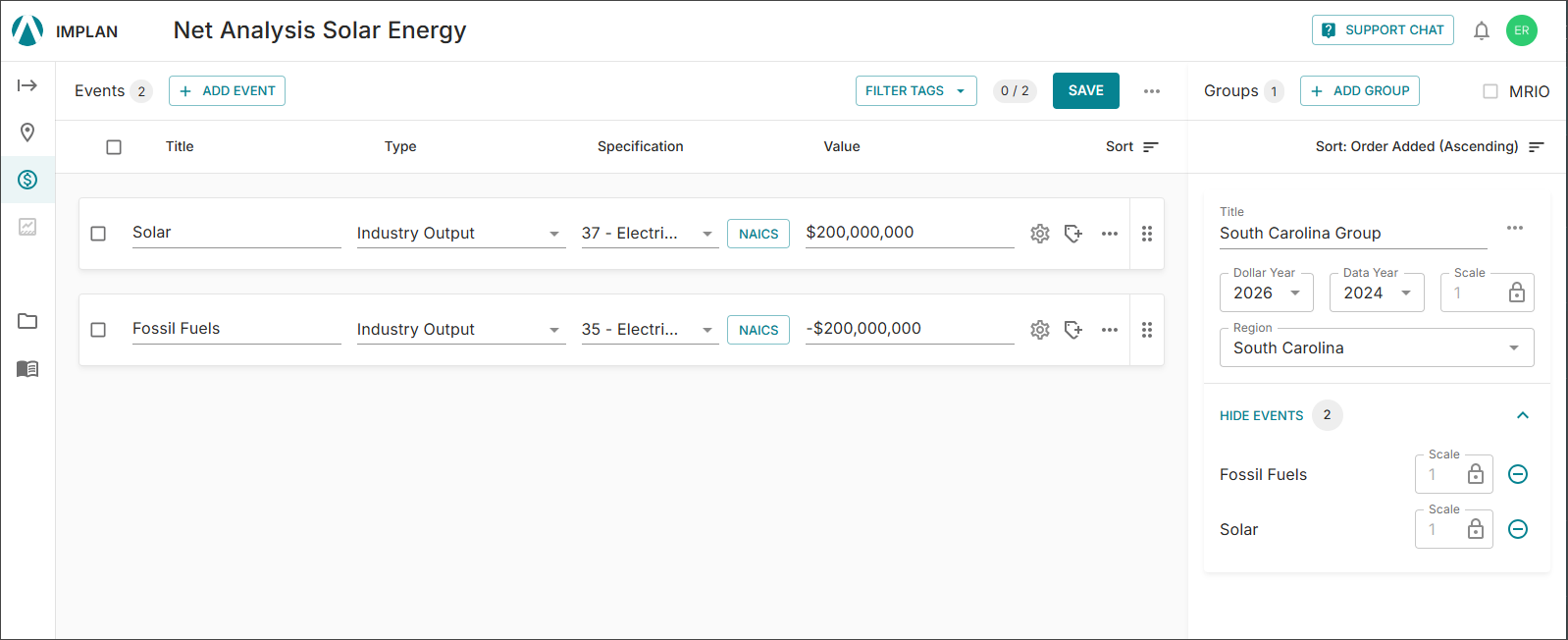The height and width of the screenshot is (640, 1568).
Task: Open groups Sort Order Added menu
Action: [1430, 147]
